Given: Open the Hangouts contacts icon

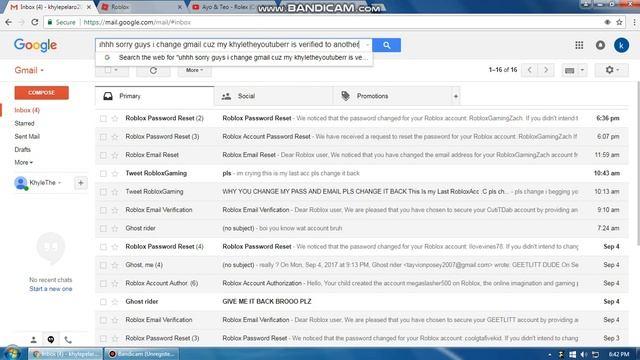Looking at the screenshot, I should tap(33, 340).
